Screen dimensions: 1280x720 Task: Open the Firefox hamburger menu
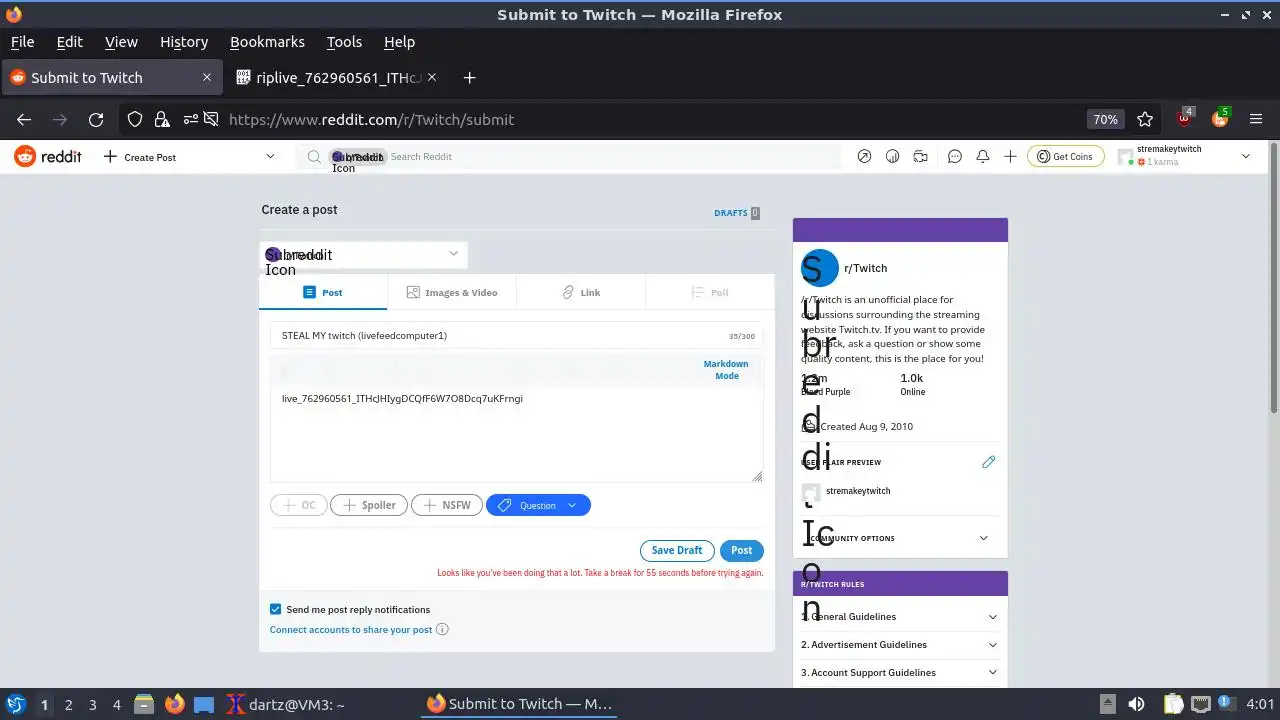click(1256, 119)
